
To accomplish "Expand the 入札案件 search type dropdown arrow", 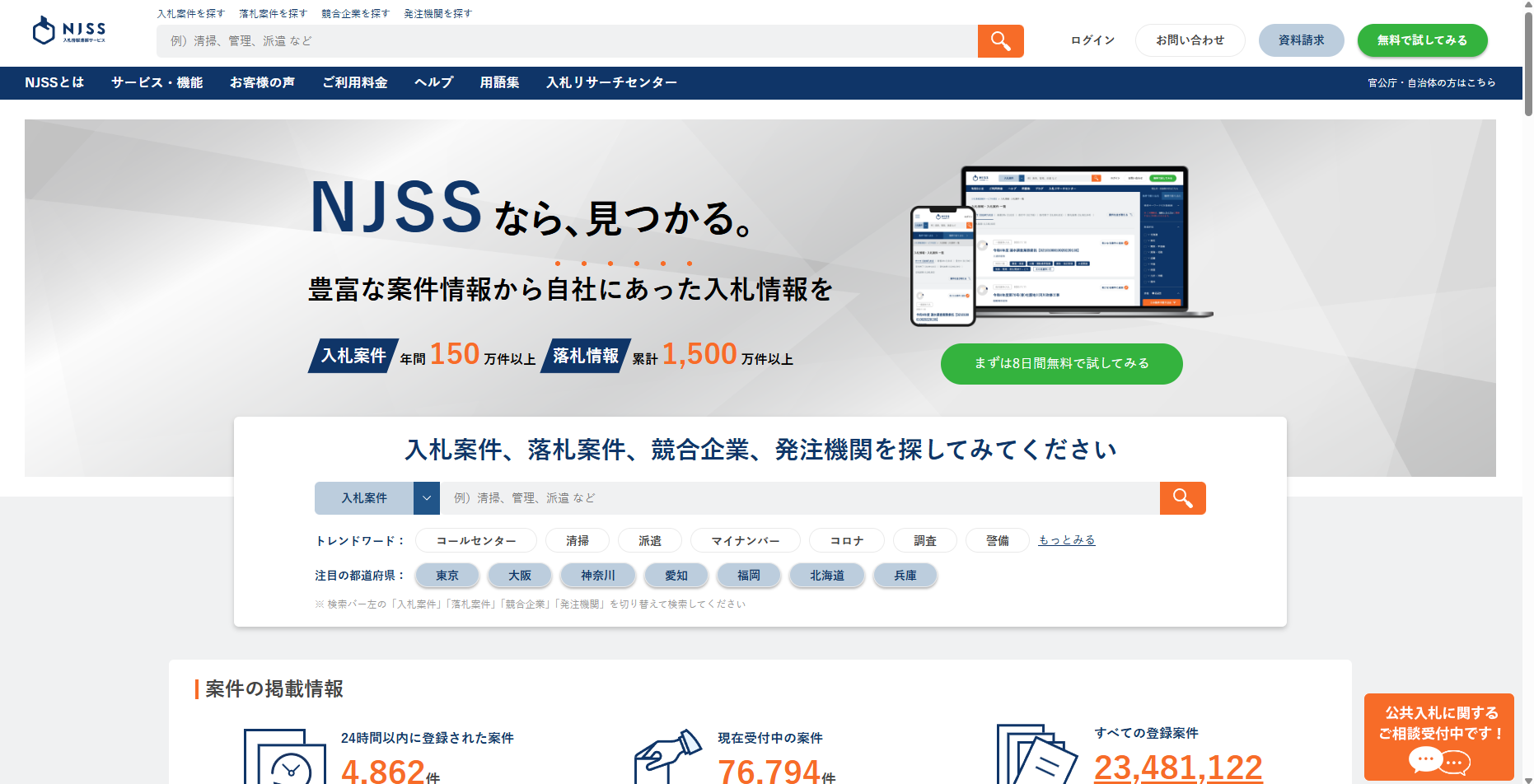I will pos(427,498).
